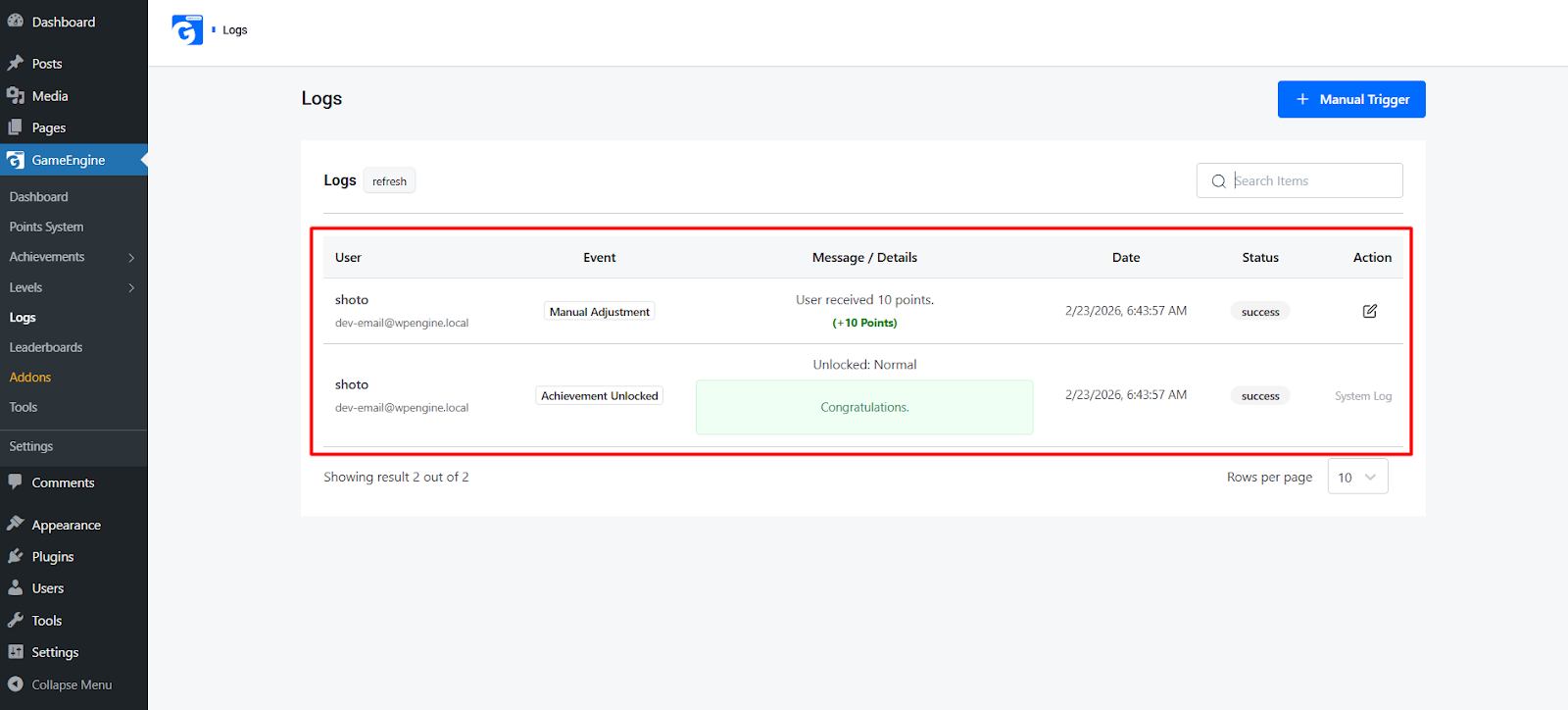The height and width of the screenshot is (710, 1568).
Task: Click the Congratulations message box
Action: [x=864, y=407]
